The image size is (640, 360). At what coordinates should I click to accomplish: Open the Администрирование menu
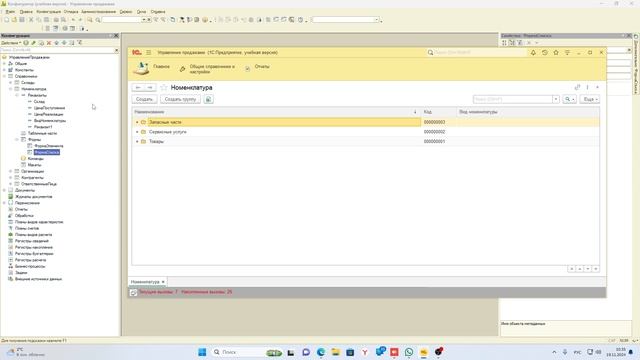point(98,12)
